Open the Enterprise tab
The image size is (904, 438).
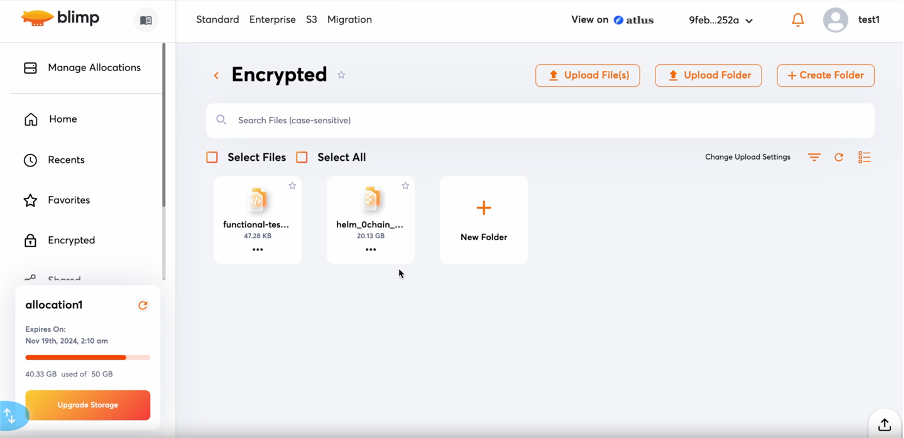click(x=272, y=20)
